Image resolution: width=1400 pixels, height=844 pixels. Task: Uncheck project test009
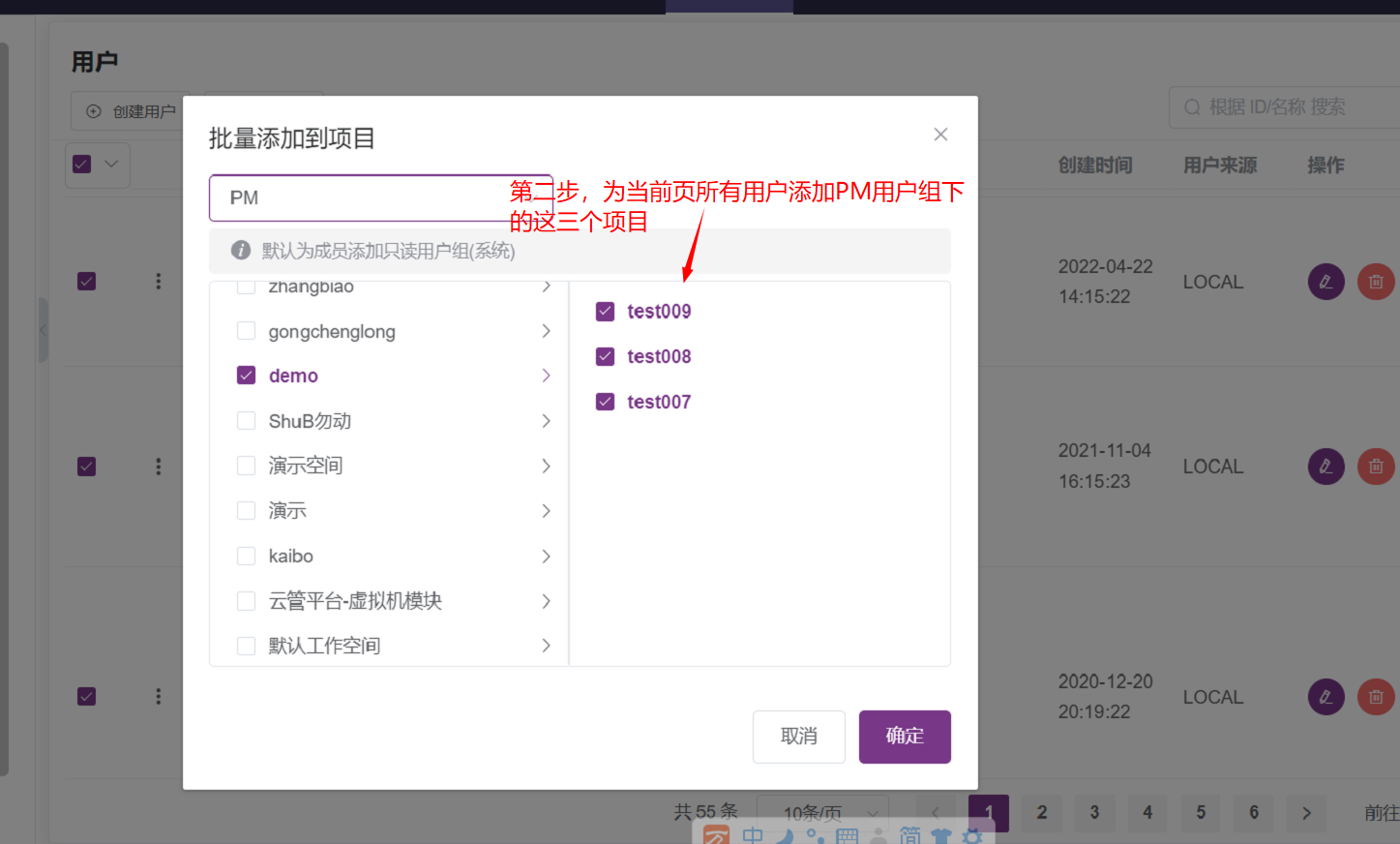tap(606, 312)
